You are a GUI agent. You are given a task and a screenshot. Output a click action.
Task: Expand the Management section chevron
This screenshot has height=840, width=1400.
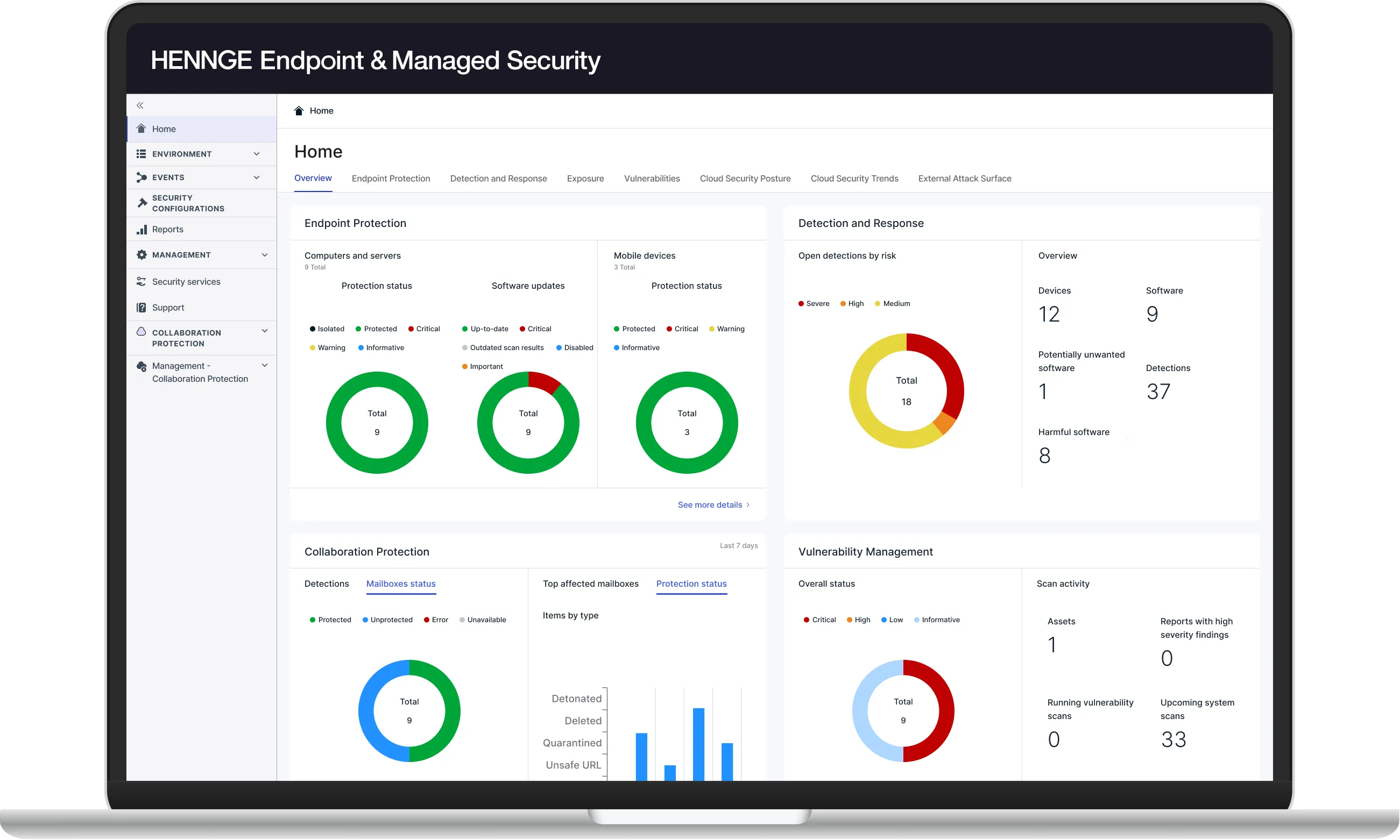click(x=265, y=255)
